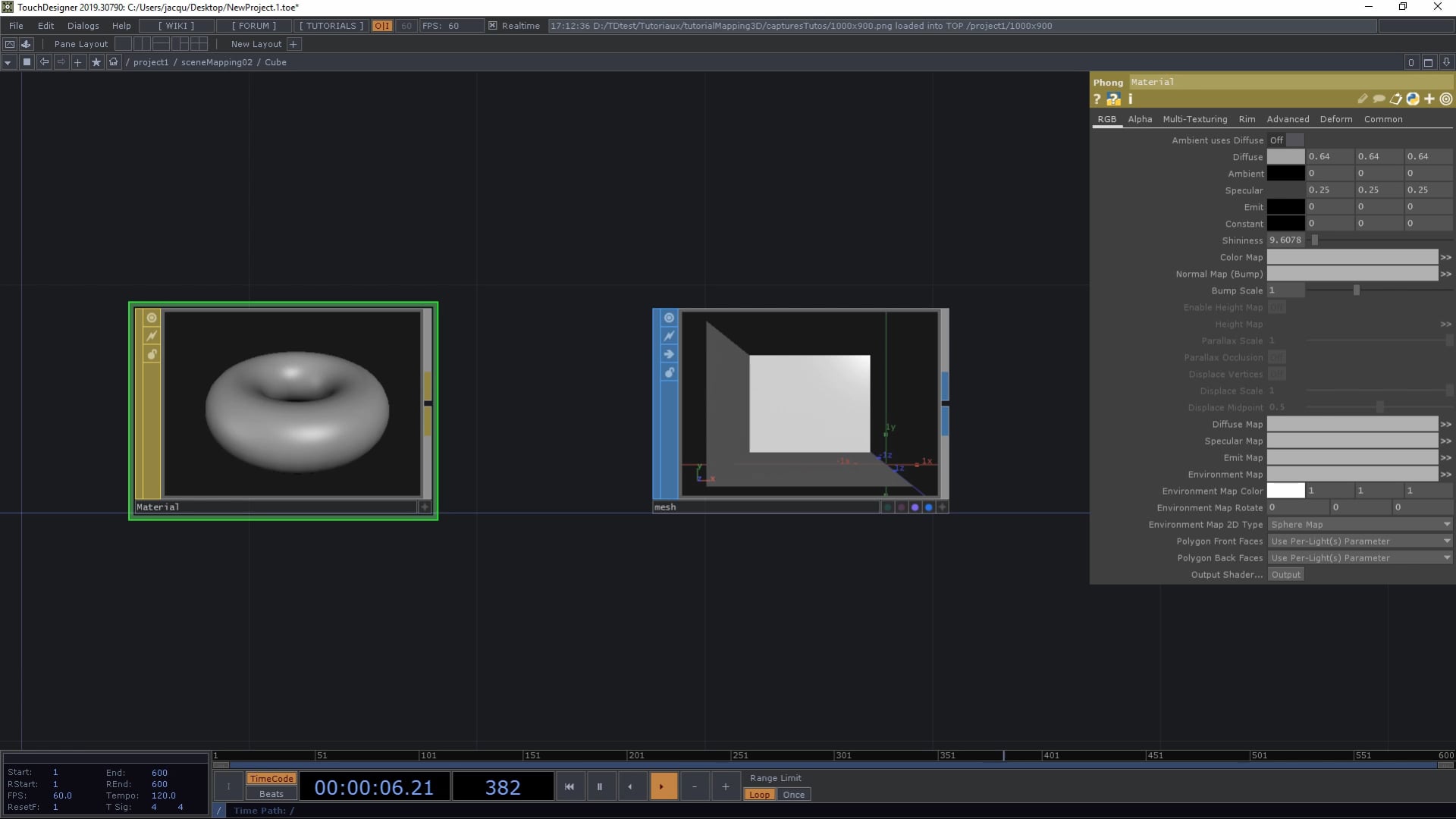Viewport: 1456px width, 819px height.
Task: Open the Dialogs menu
Action: tap(83, 26)
